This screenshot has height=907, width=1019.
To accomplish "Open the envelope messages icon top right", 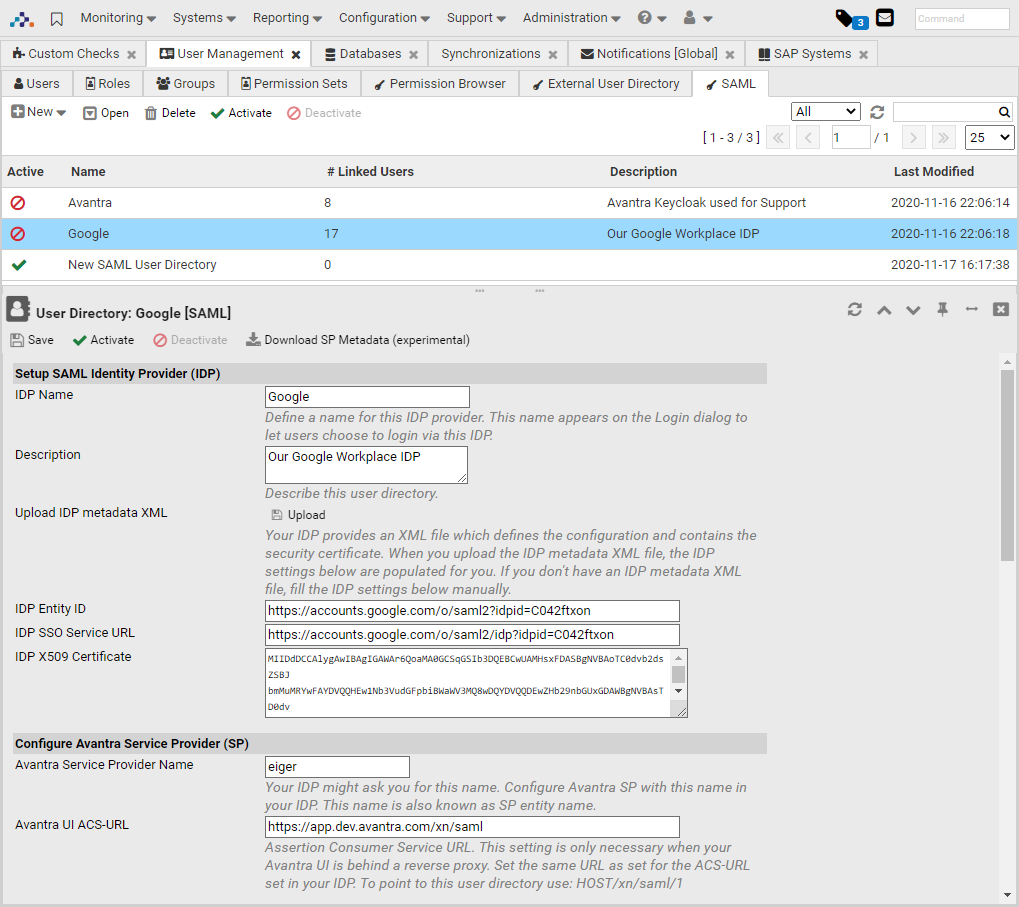I will coord(884,17).
